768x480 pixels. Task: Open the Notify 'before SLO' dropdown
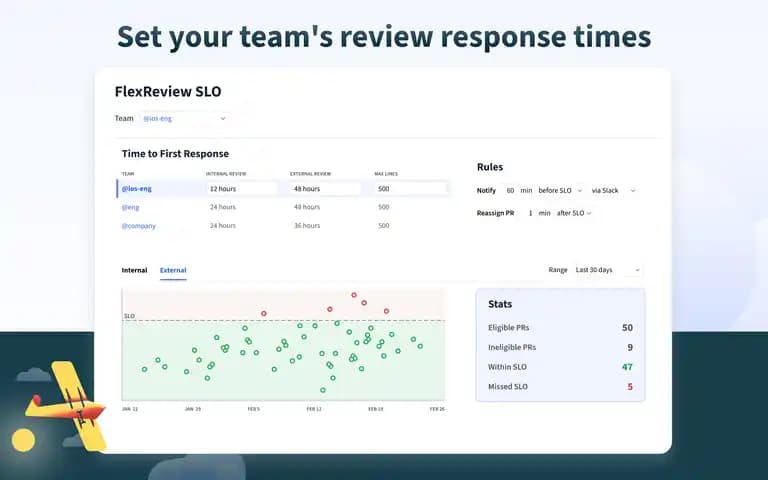pos(560,191)
